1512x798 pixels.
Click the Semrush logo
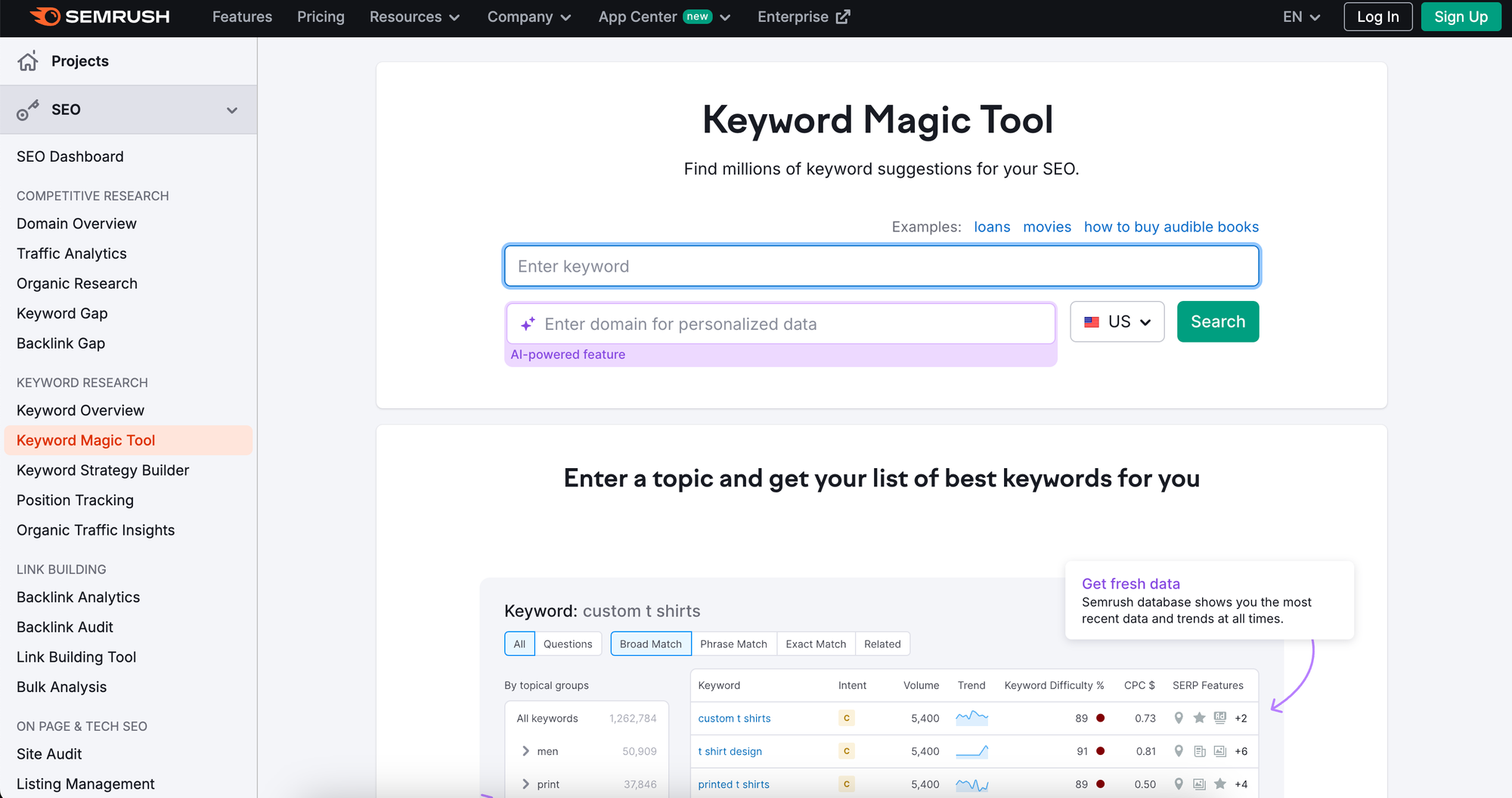100,17
